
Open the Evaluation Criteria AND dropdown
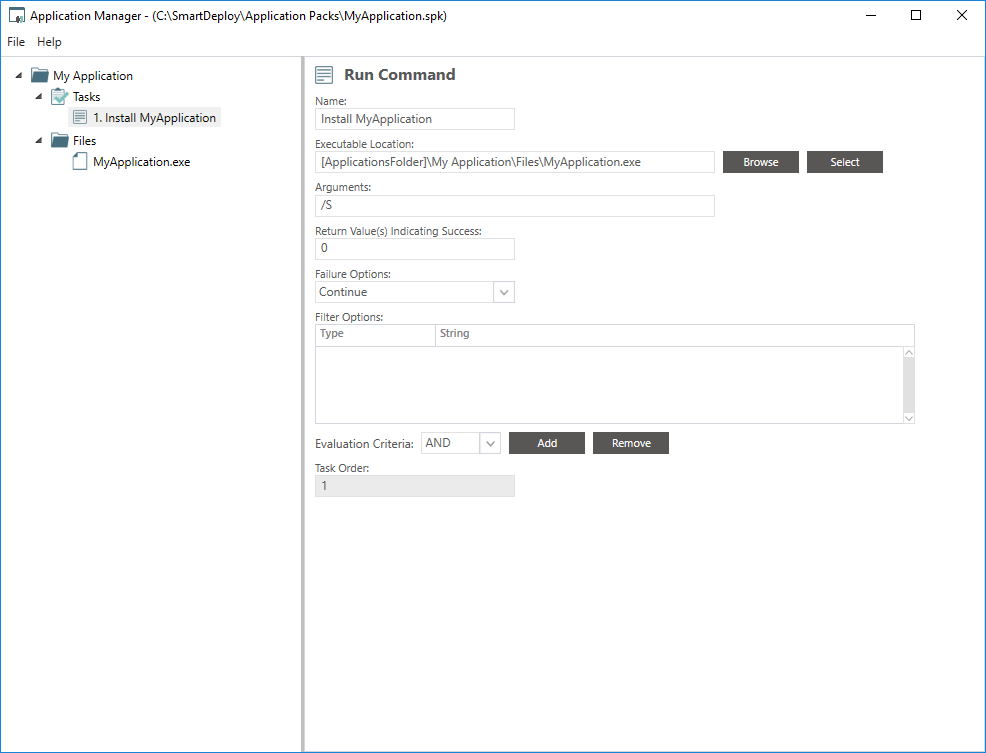[x=490, y=443]
